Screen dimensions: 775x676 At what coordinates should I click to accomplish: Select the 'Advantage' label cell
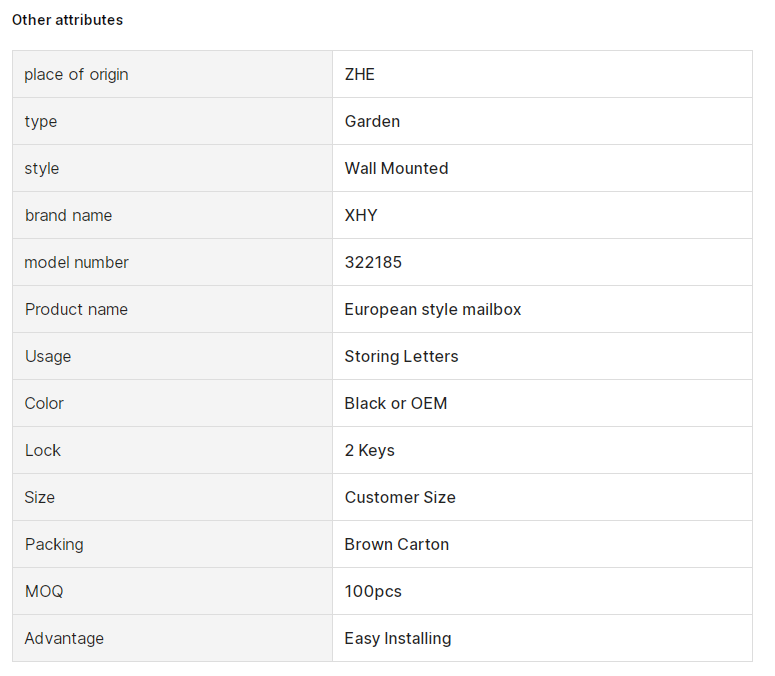pyautogui.click(x=172, y=638)
